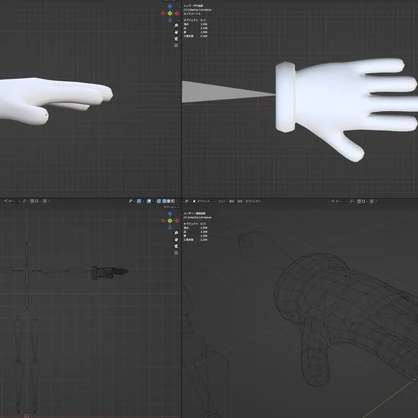This screenshot has height=418, width=418.
Task: Click the blue Z axis atop the bottom-left gizmo
Action: click(170, 214)
